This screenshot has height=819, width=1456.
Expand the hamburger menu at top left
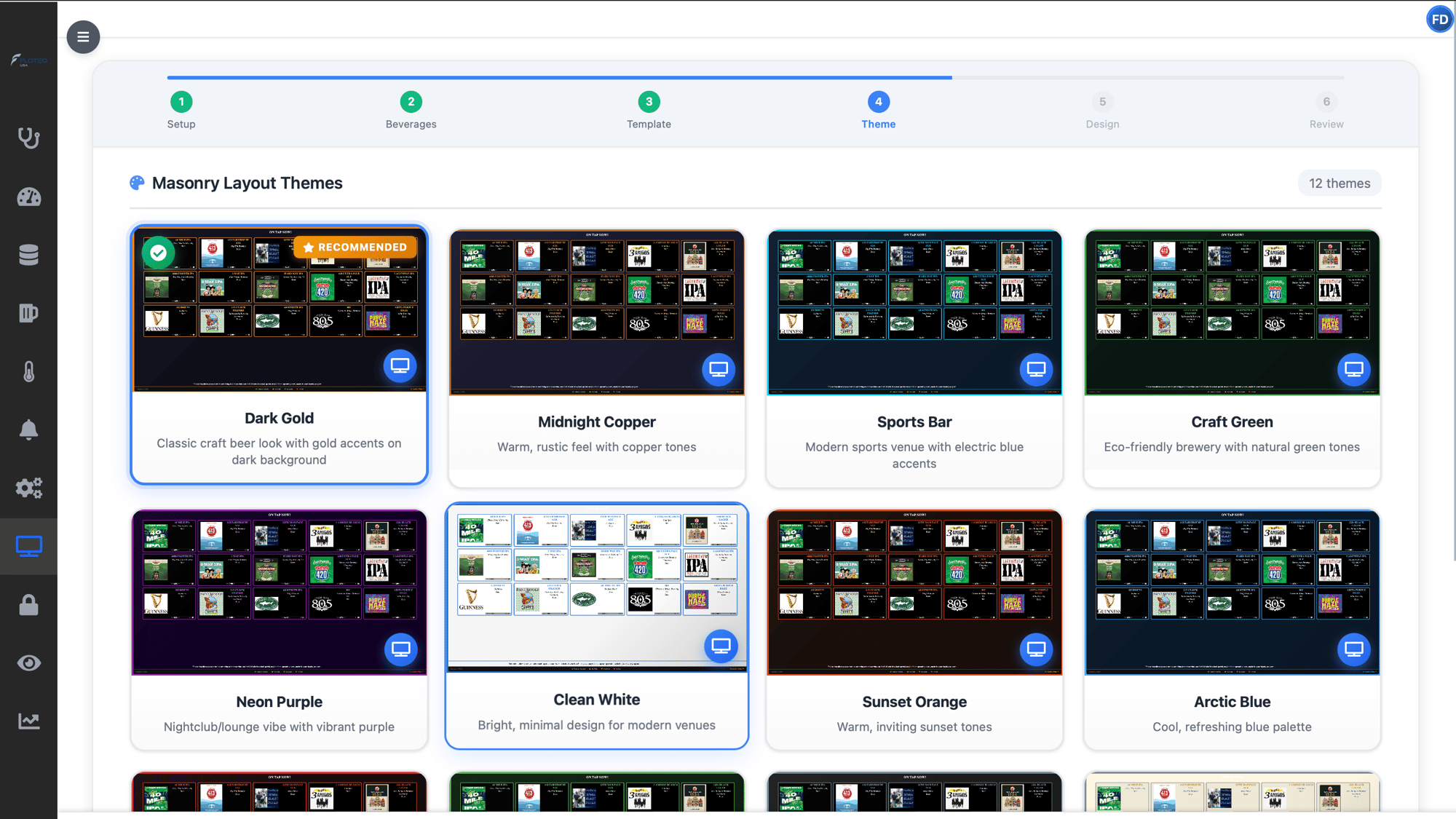[x=83, y=36]
